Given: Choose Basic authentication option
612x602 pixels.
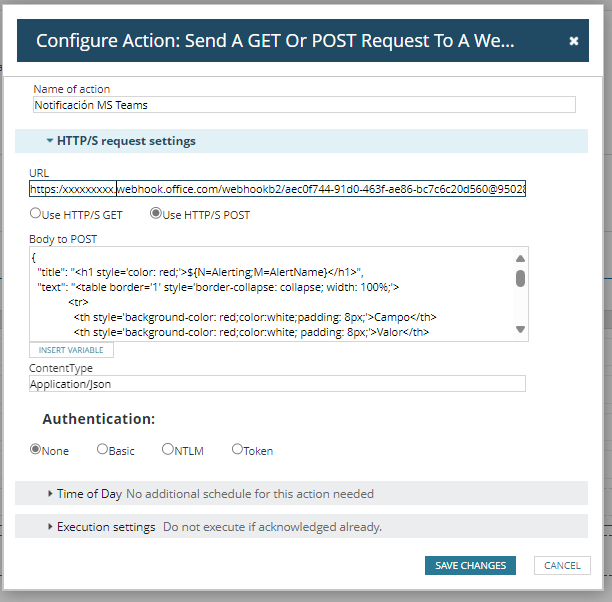Looking at the screenshot, I should point(102,449).
